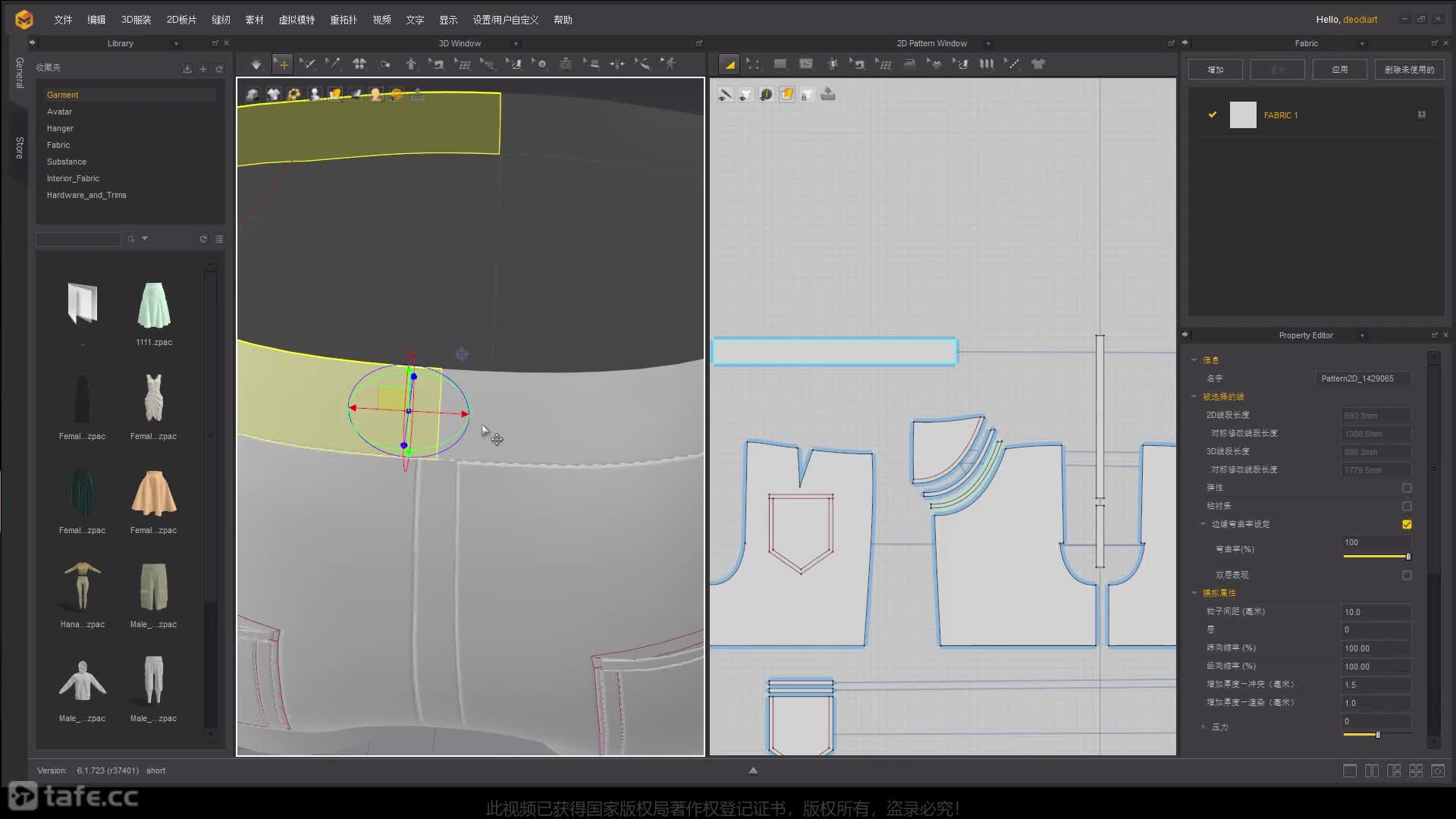
Task: Click the library search input field
Action: [79, 240]
